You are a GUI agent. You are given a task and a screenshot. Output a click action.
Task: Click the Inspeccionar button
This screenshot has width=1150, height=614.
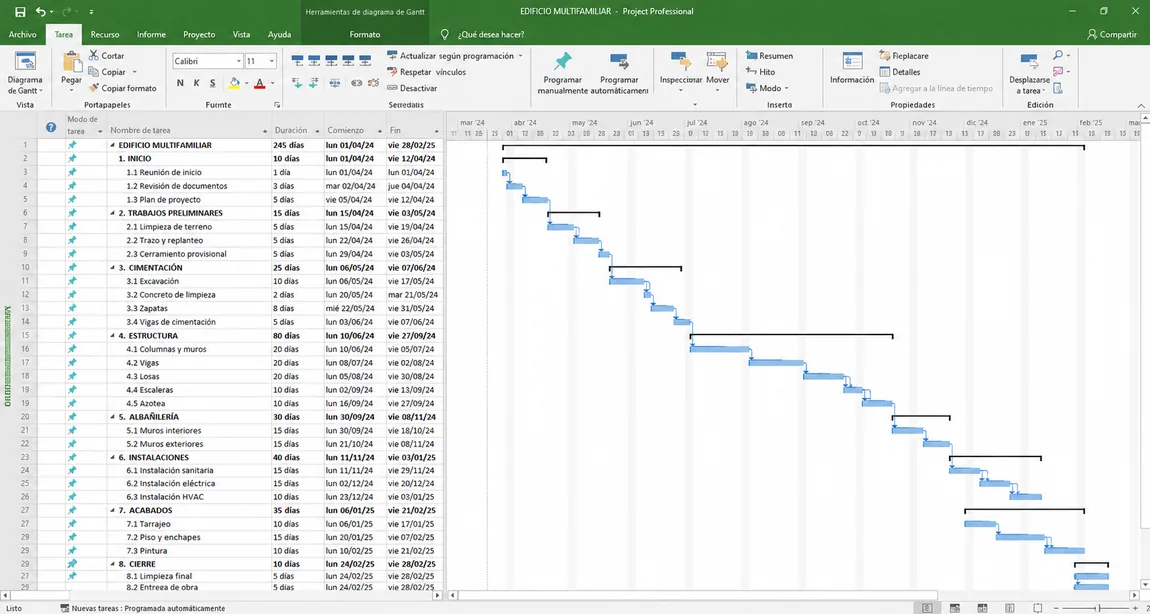tap(681, 72)
